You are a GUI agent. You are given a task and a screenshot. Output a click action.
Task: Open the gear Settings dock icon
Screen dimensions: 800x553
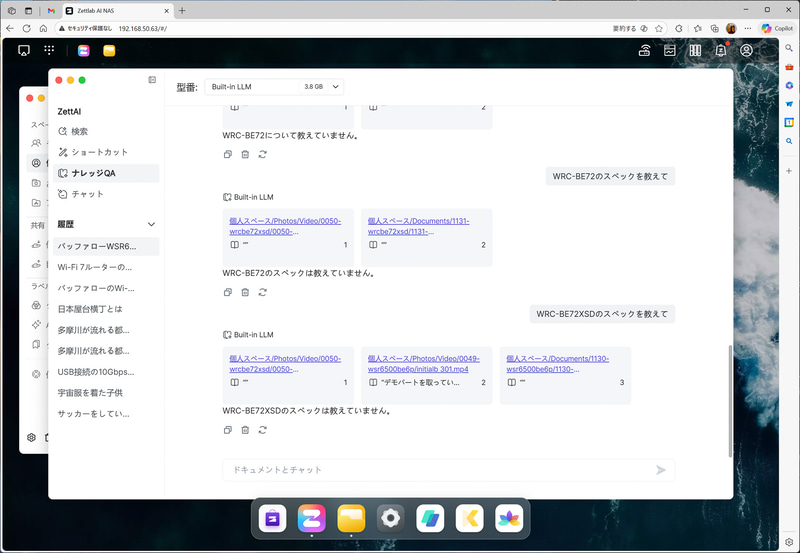point(391,518)
